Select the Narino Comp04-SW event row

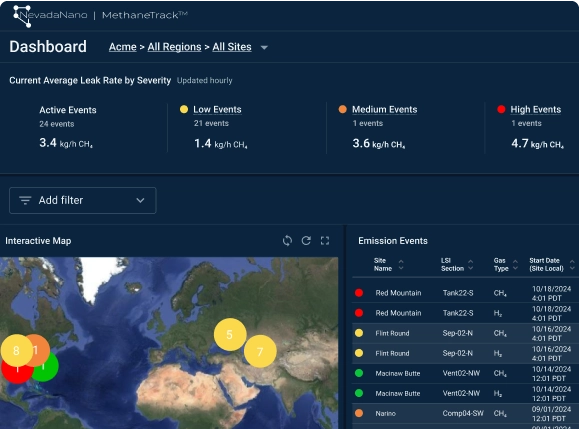coord(465,413)
